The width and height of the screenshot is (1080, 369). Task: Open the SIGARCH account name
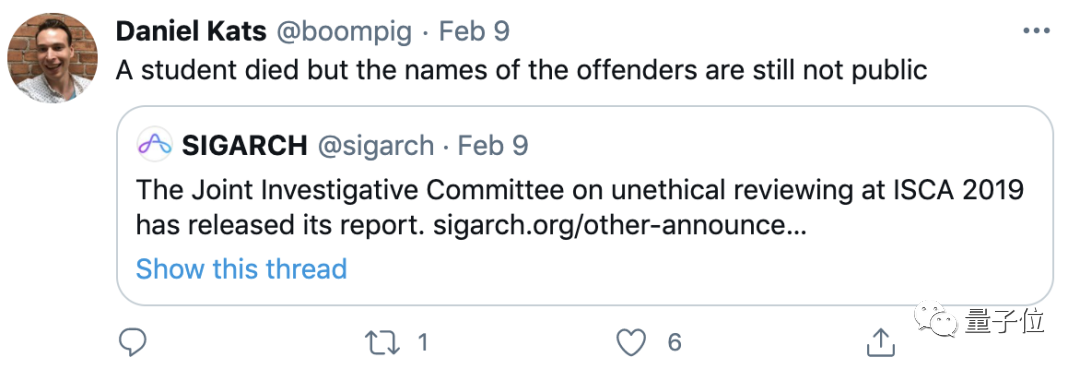245,145
